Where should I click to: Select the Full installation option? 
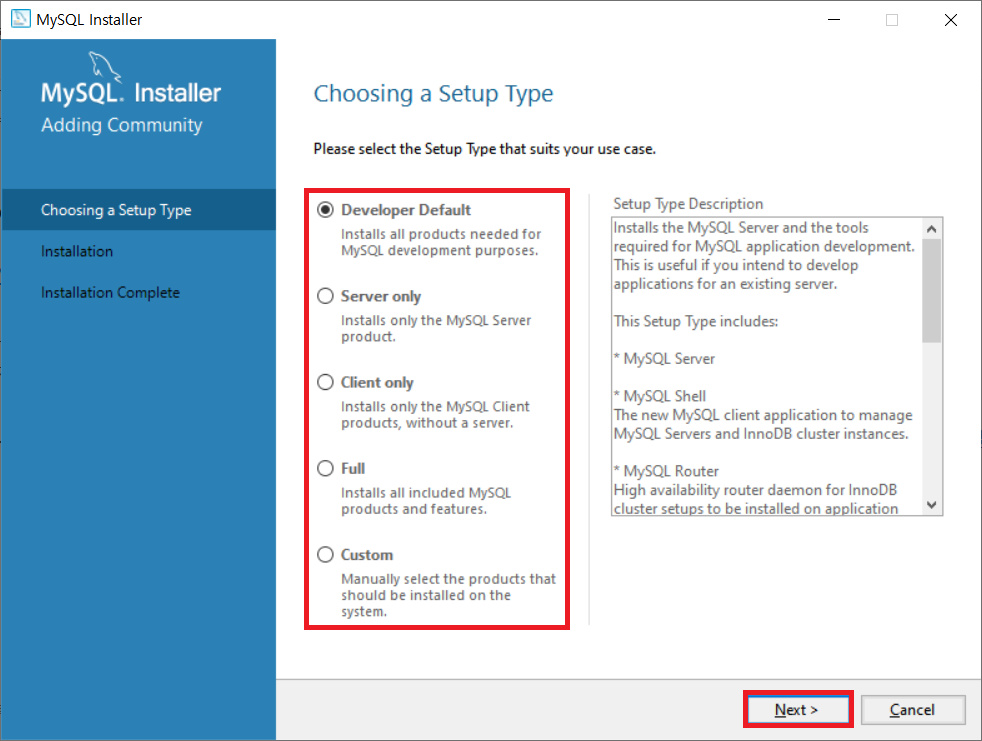pyautogui.click(x=325, y=469)
